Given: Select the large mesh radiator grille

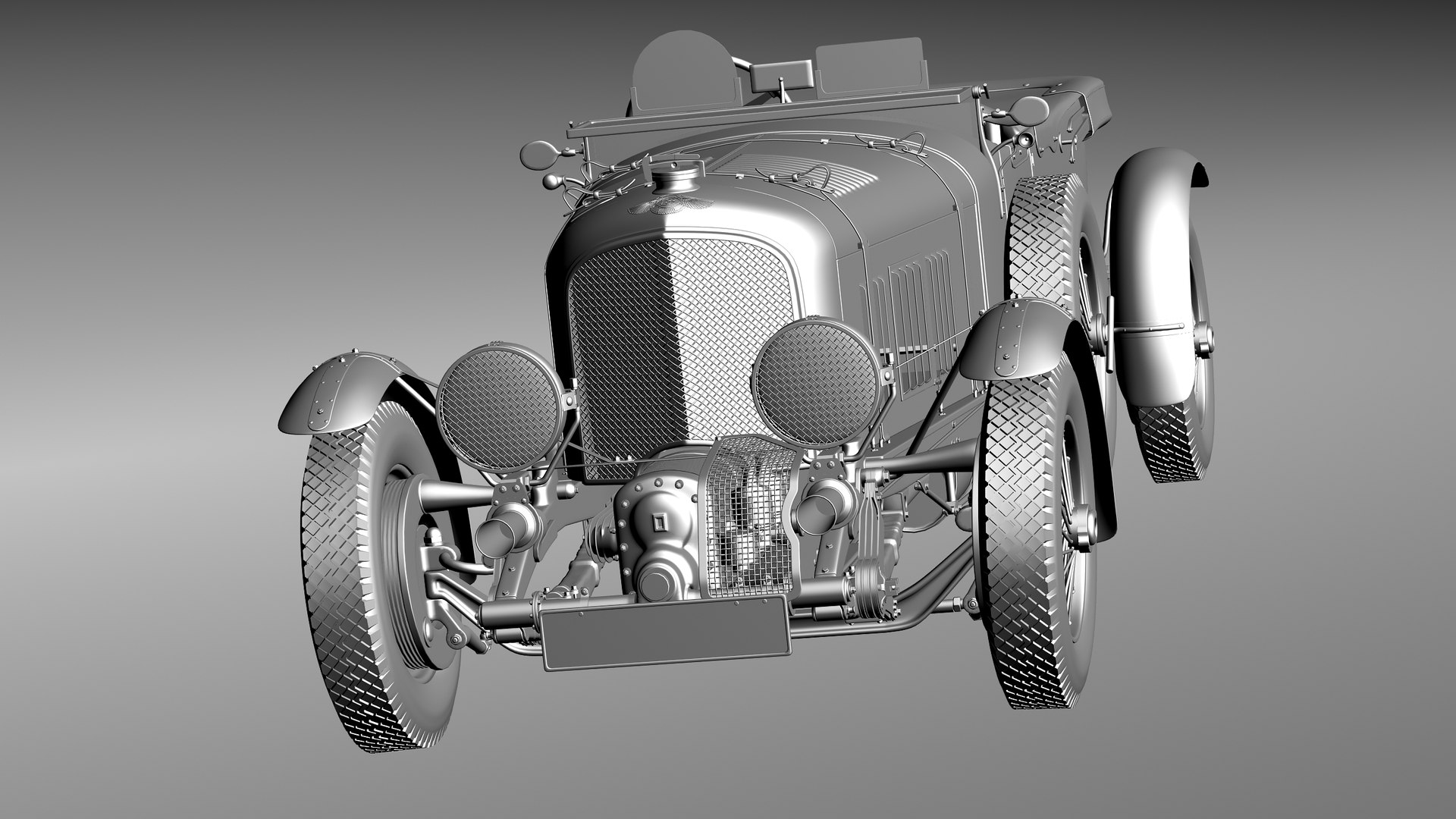Looking at the screenshot, I should (x=676, y=357).
